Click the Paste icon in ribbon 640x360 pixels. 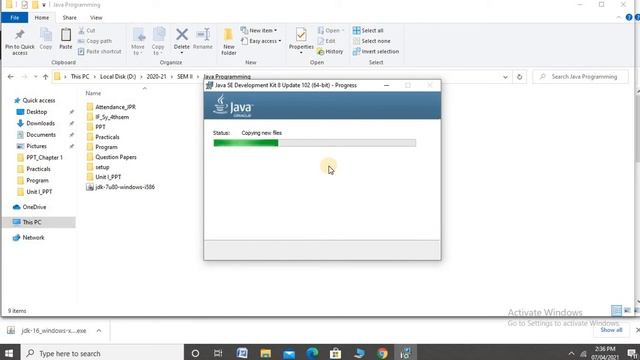coord(66,36)
